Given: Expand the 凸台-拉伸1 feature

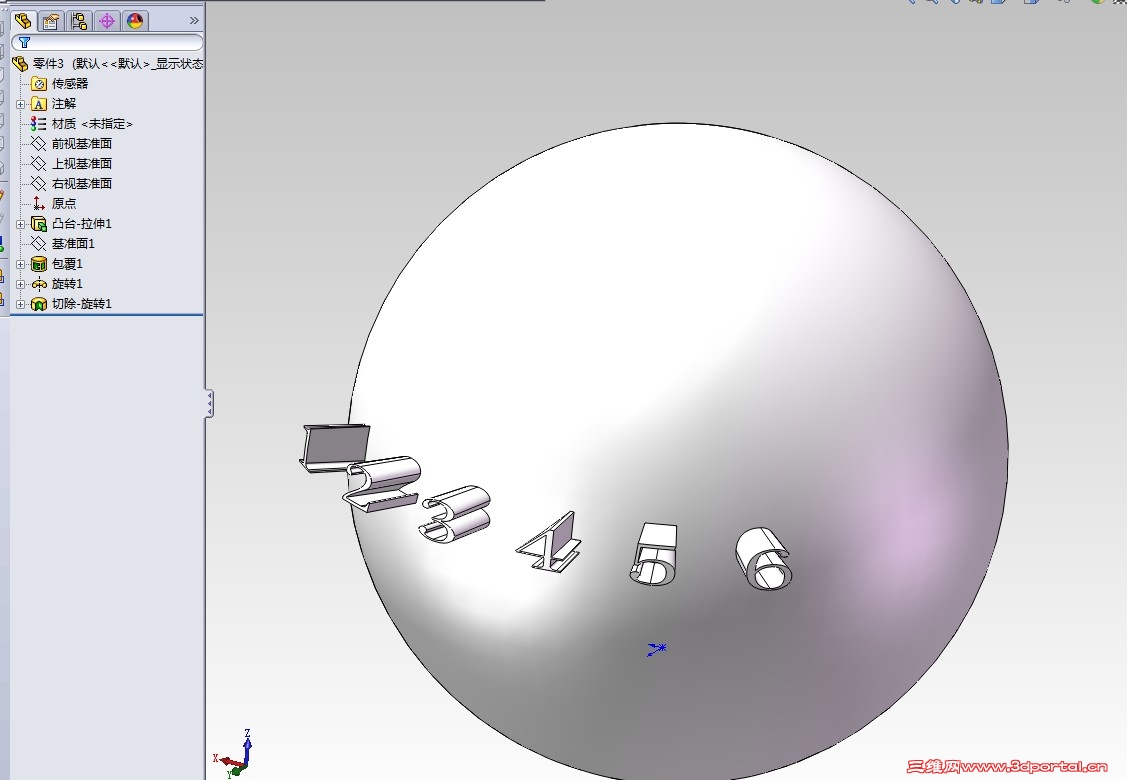Looking at the screenshot, I should pos(21,224).
